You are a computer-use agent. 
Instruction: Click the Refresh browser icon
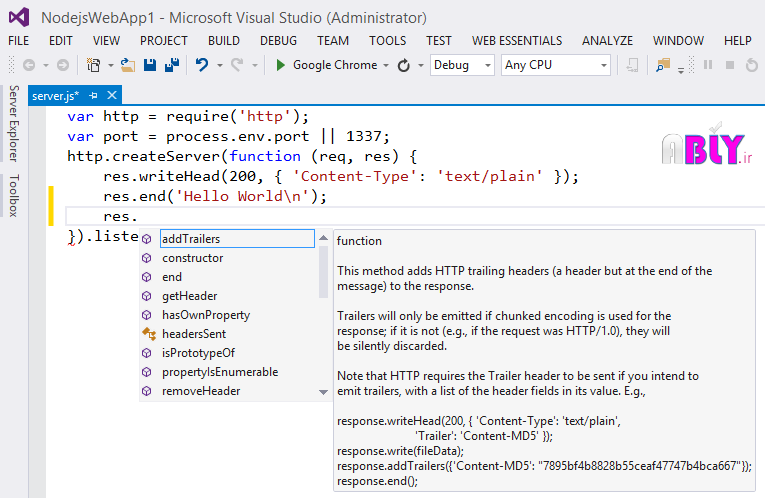403,65
